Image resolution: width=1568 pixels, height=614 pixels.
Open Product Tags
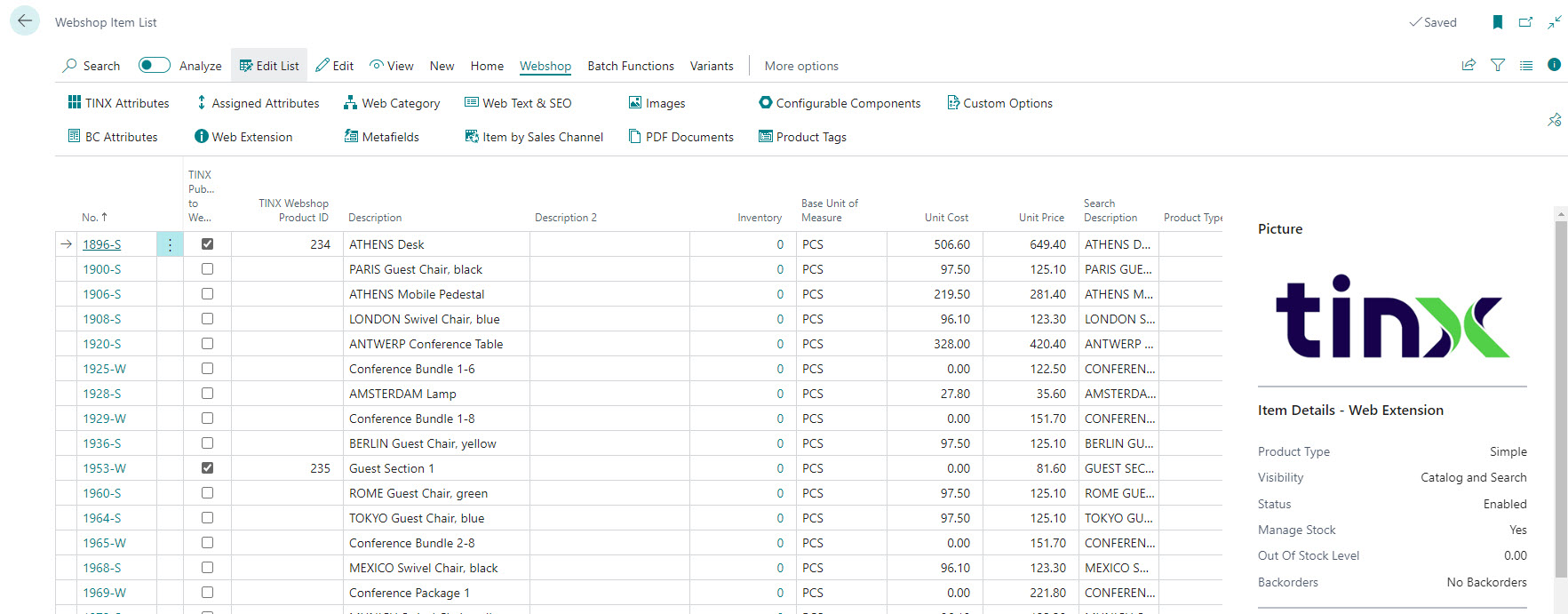pos(802,137)
